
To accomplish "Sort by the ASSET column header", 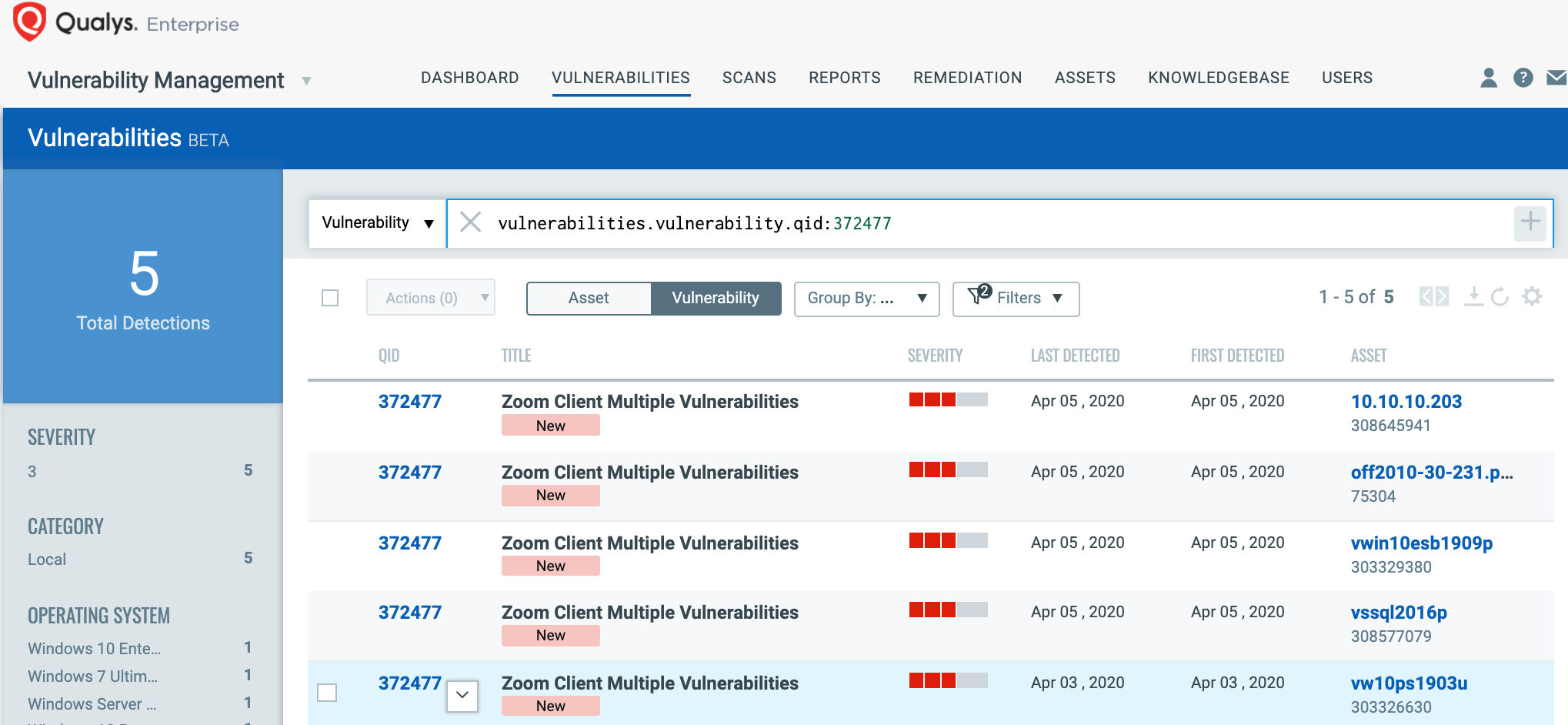I will pyautogui.click(x=1369, y=356).
